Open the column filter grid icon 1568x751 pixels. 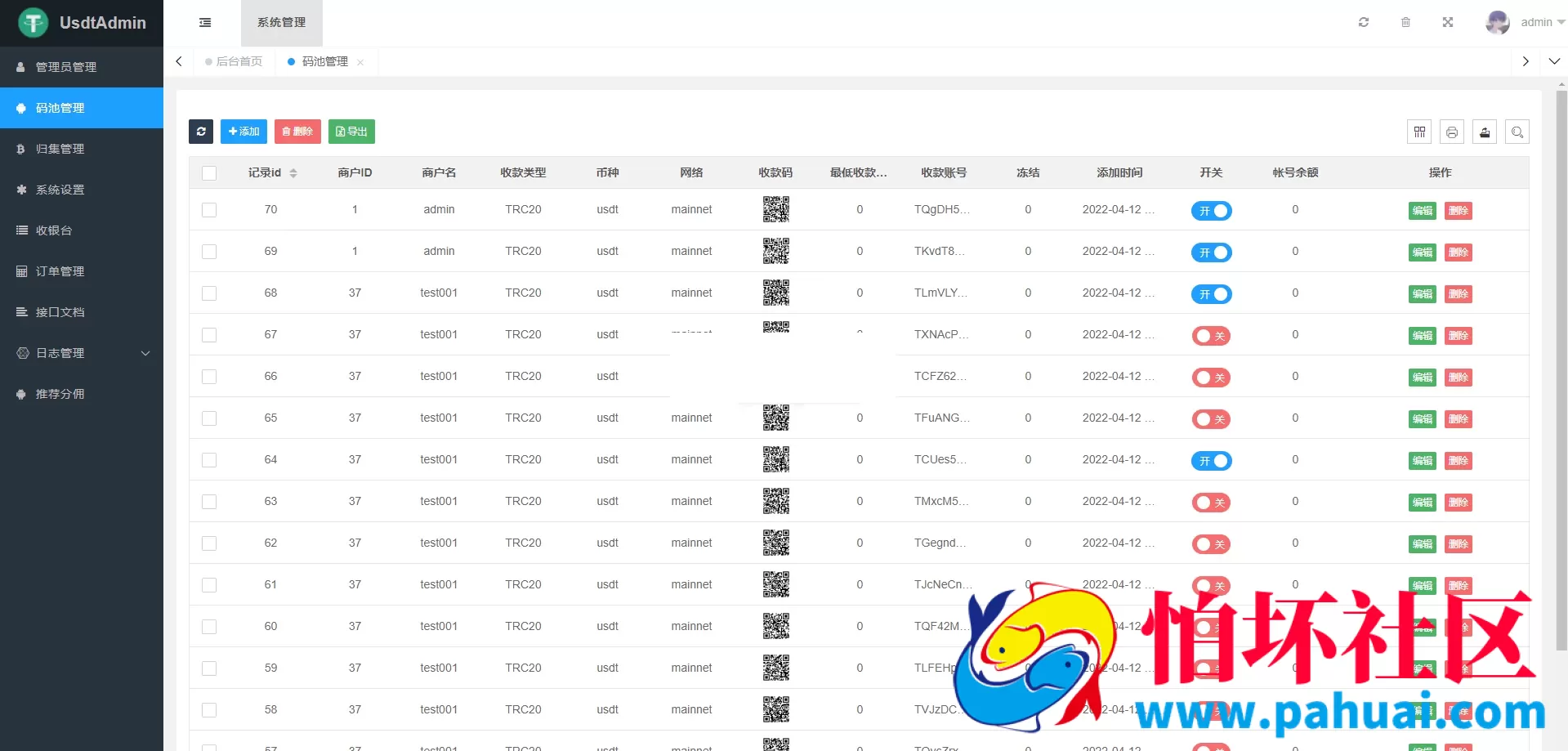[x=1419, y=132]
